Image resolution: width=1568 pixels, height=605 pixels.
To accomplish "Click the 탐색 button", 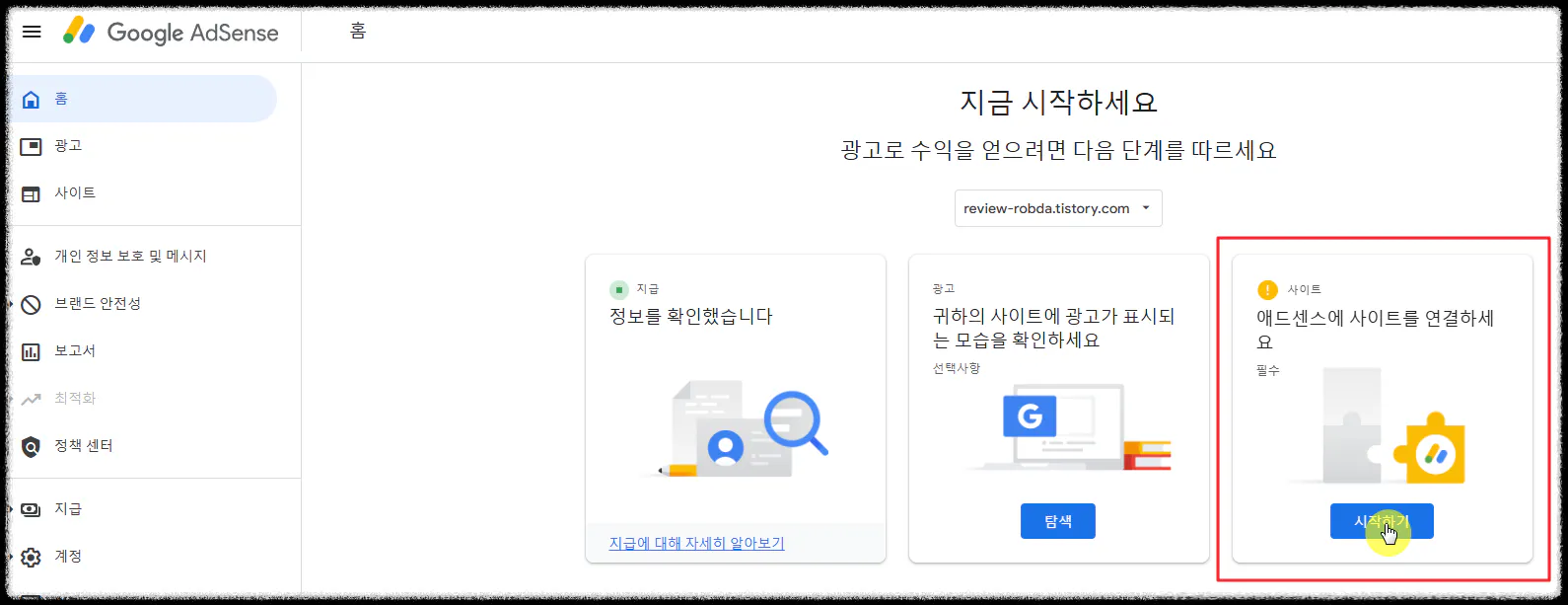I will pyautogui.click(x=1058, y=521).
